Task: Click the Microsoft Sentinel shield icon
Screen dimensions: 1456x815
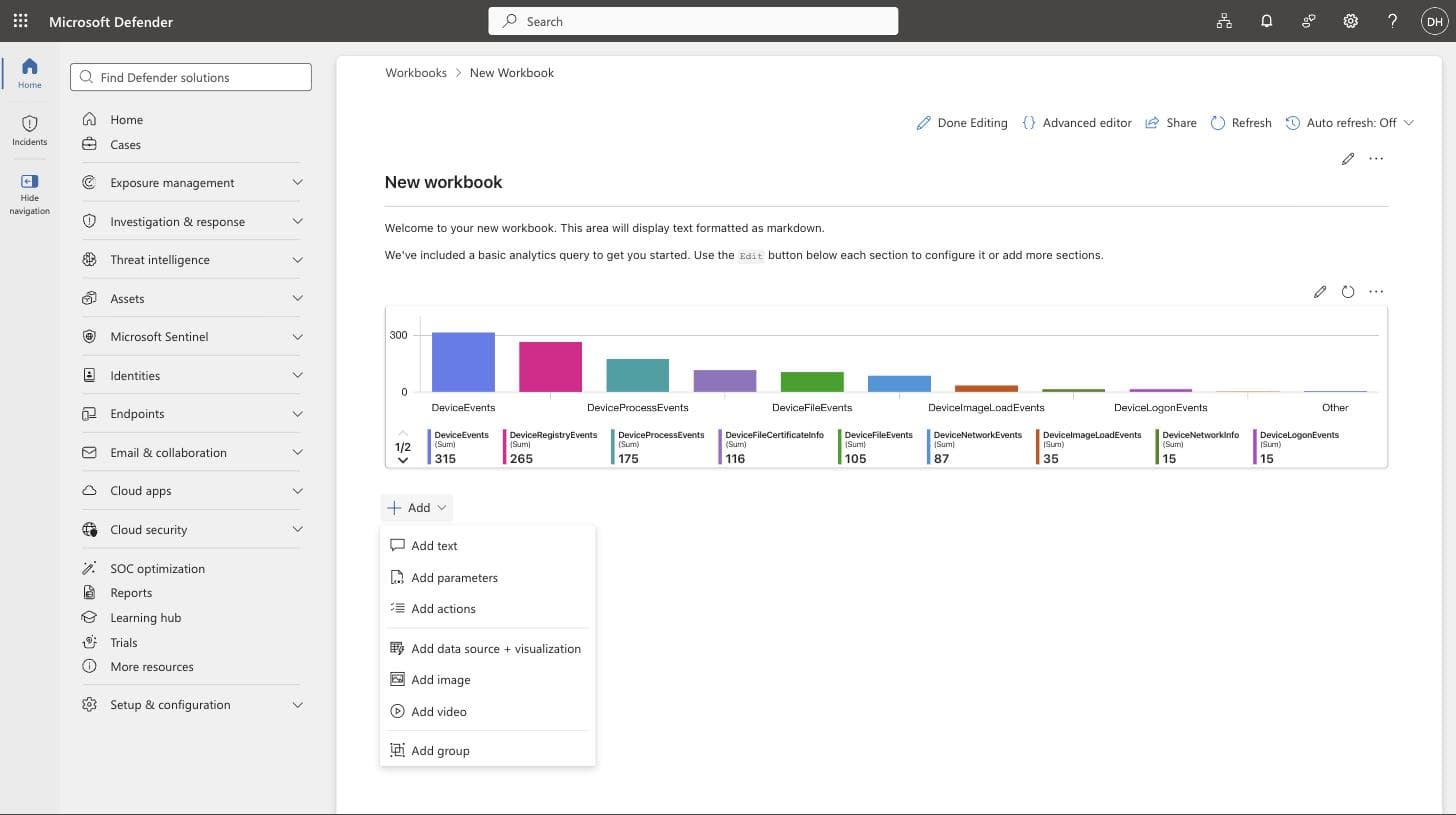Action: [x=89, y=336]
